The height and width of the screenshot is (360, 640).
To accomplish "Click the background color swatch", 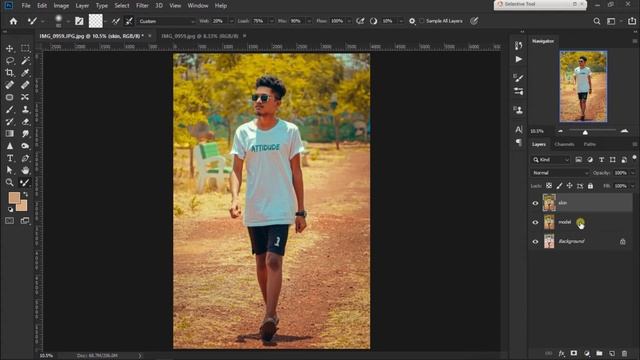I will click(x=23, y=206).
